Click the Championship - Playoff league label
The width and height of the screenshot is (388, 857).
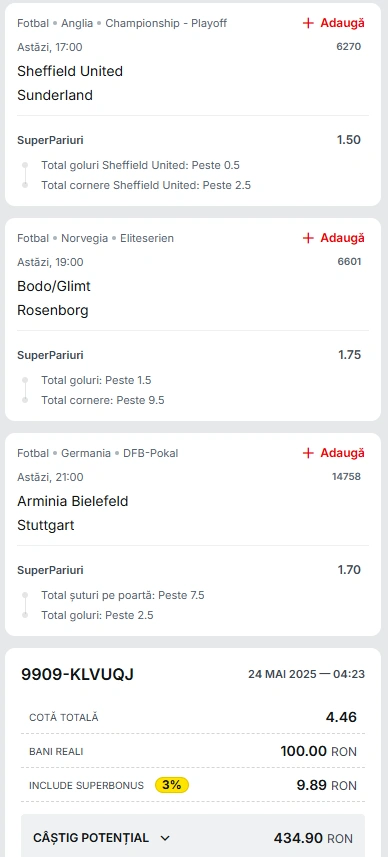[166, 23]
